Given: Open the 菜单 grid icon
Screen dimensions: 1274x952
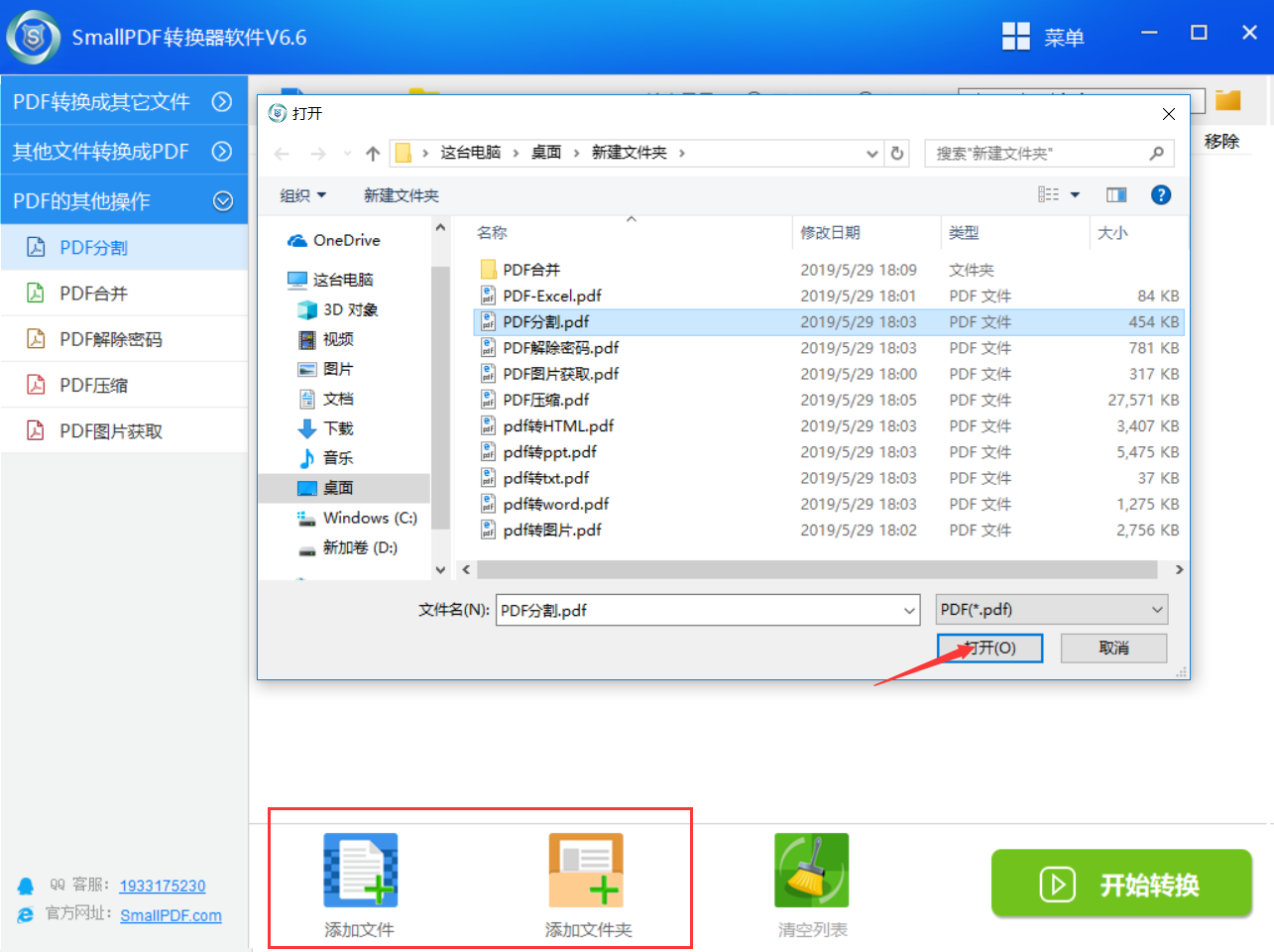Looking at the screenshot, I should coord(1016,37).
